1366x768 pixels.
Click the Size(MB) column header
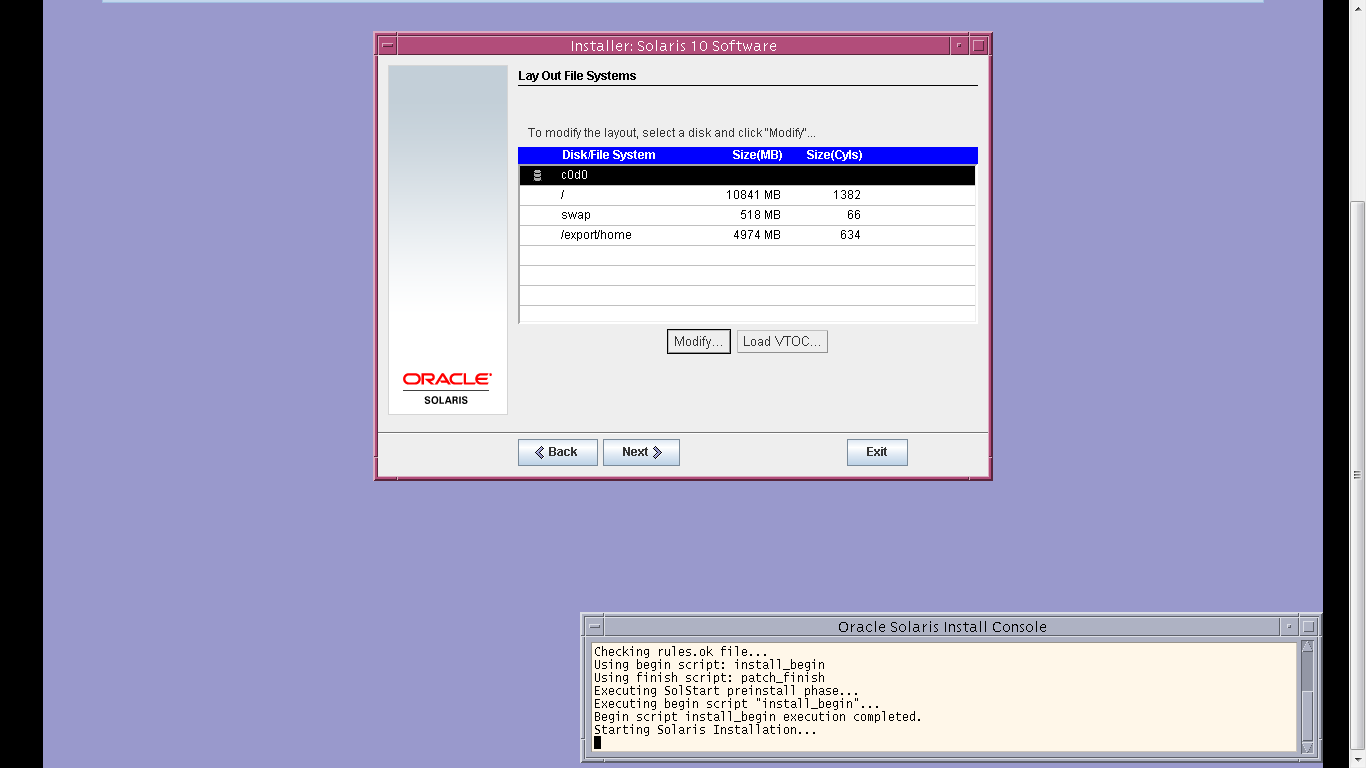(757, 155)
